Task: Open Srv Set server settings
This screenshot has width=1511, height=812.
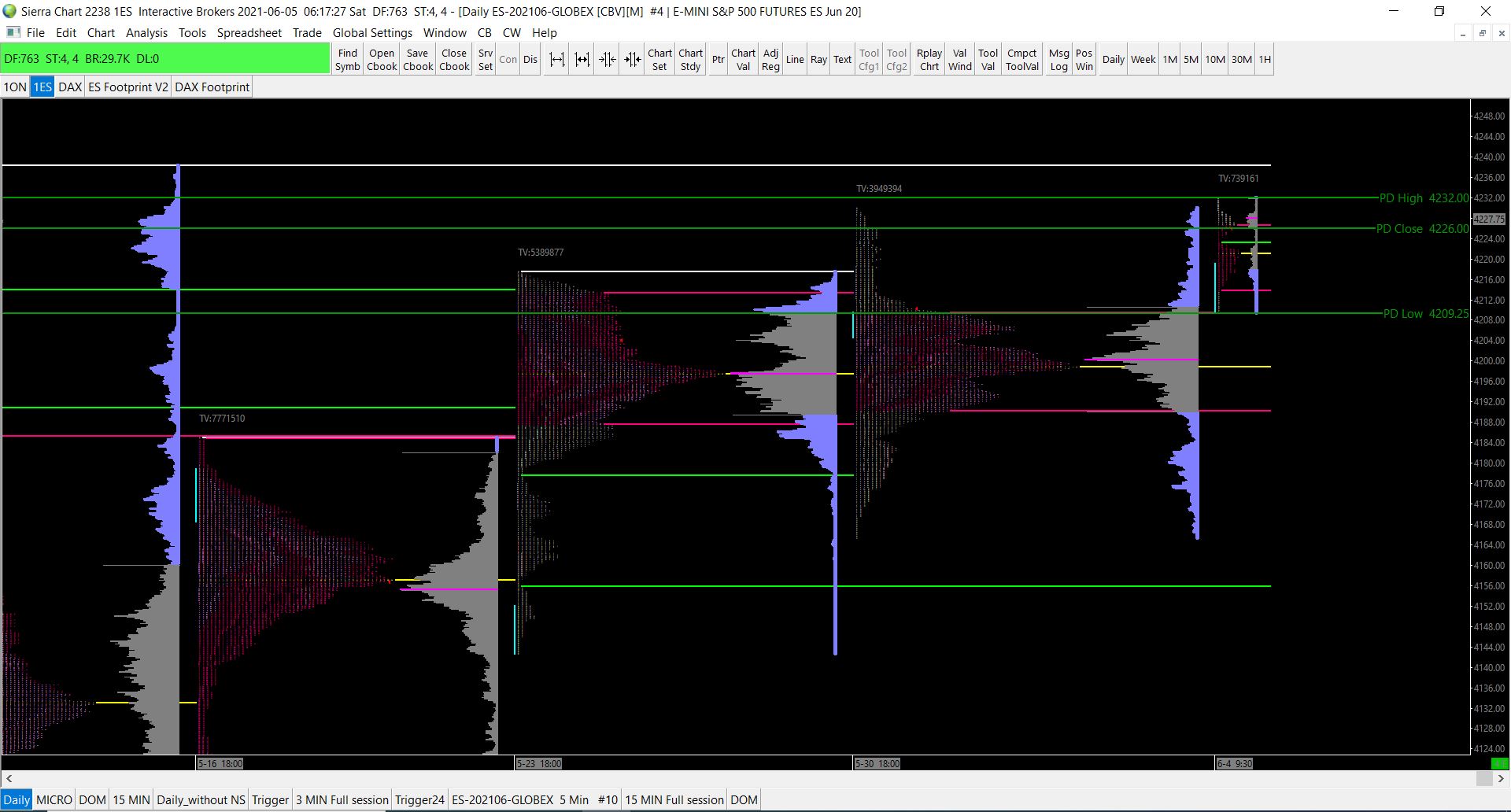Action: (x=486, y=60)
